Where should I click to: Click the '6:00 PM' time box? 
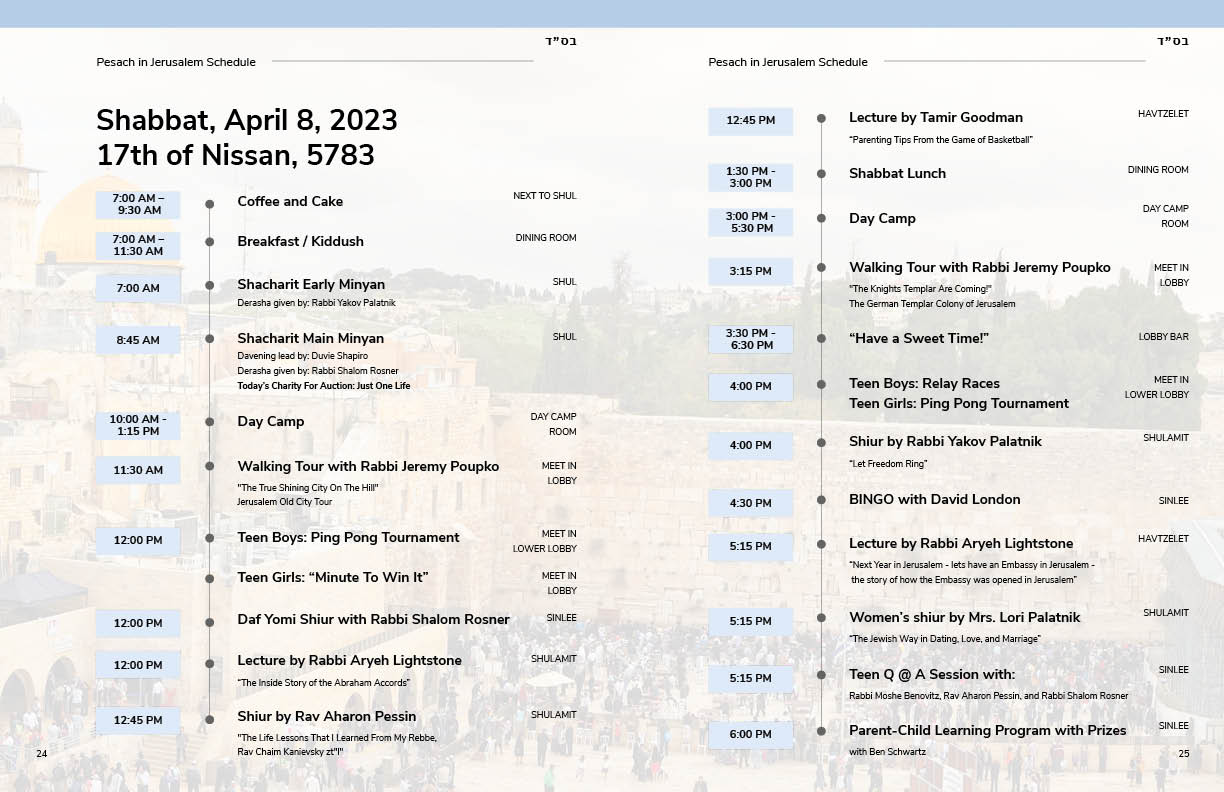point(750,734)
